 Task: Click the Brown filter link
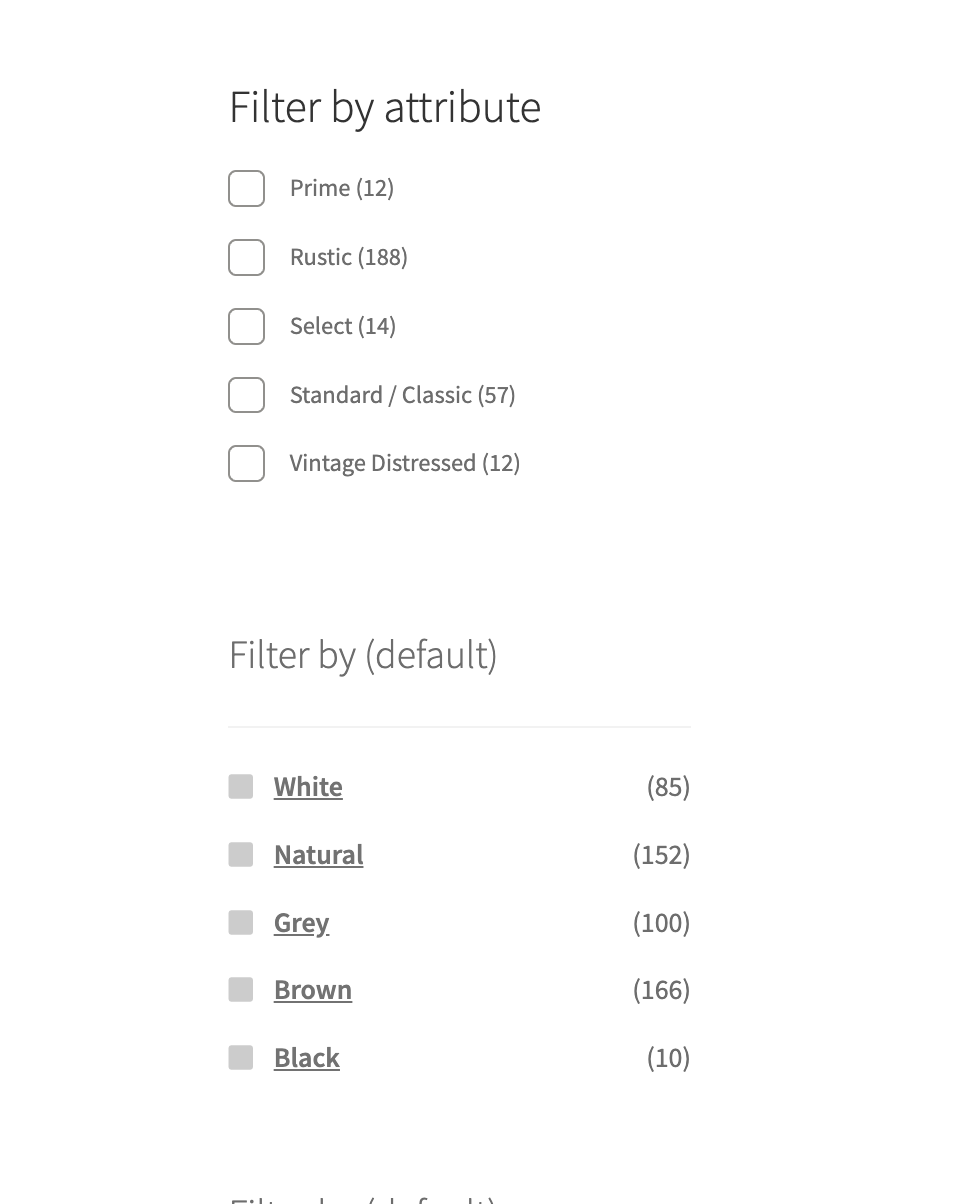click(313, 990)
